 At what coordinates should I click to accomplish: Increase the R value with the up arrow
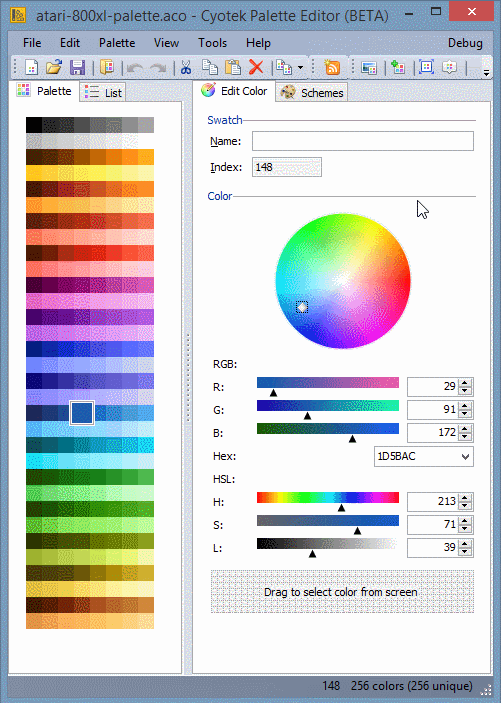(x=465, y=383)
